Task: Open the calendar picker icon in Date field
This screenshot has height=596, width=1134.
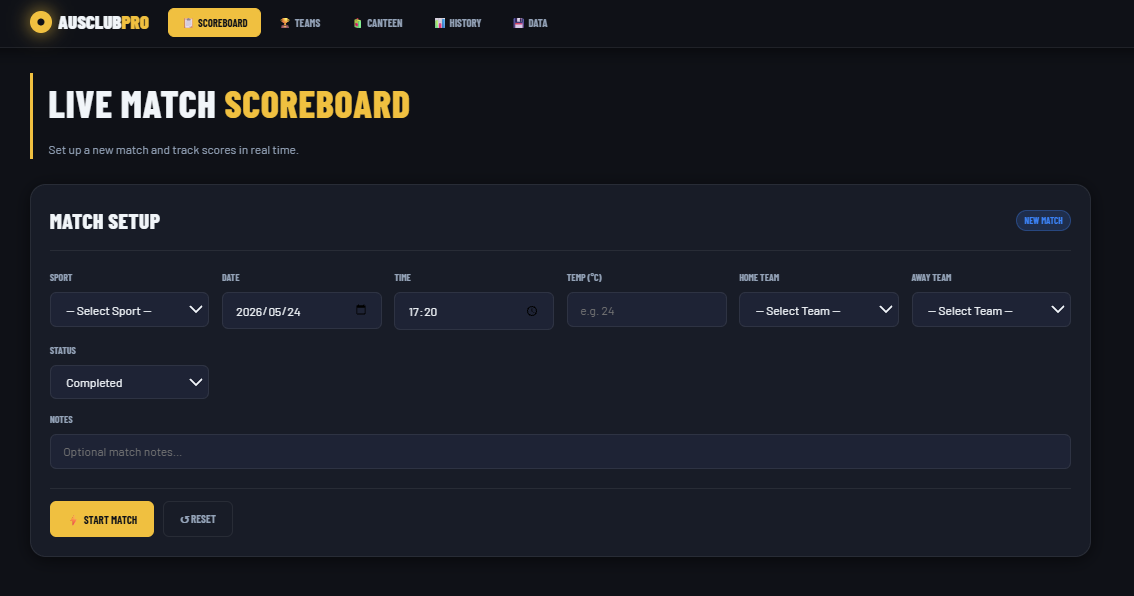Action: click(361, 310)
